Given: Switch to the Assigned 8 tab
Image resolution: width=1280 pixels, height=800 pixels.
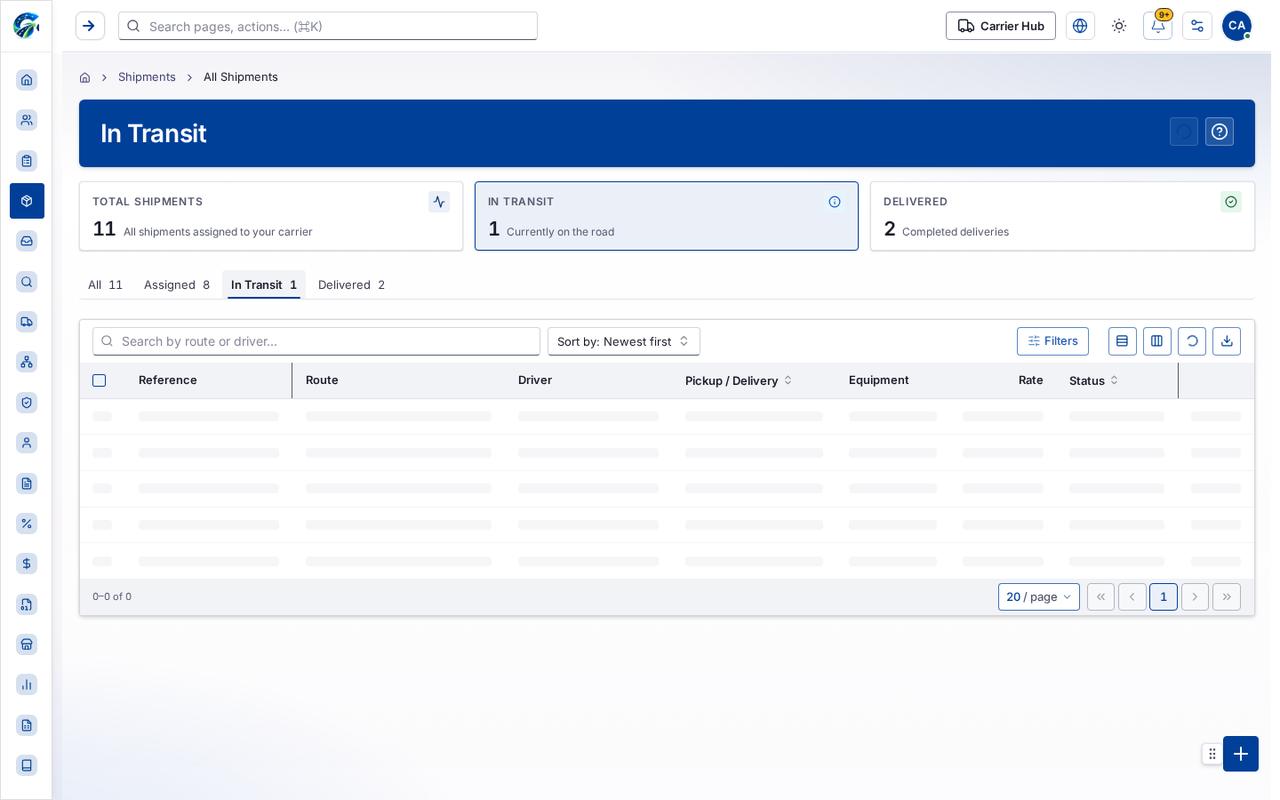Looking at the screenshot, I should pos(177,285).
